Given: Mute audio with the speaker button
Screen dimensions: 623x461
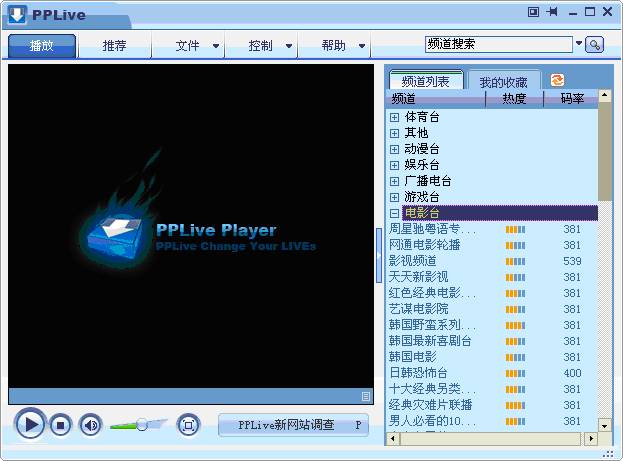Looking at the screenshot, I should (91, 425).
